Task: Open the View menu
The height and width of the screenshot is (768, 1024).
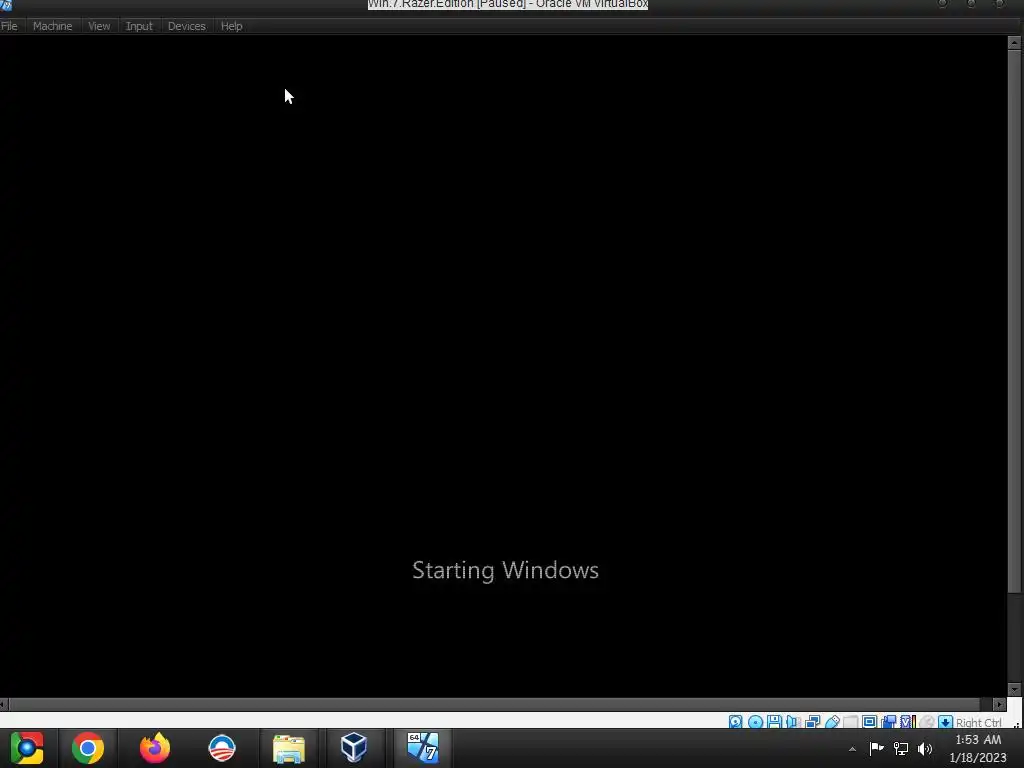Action: pos(99,26)
